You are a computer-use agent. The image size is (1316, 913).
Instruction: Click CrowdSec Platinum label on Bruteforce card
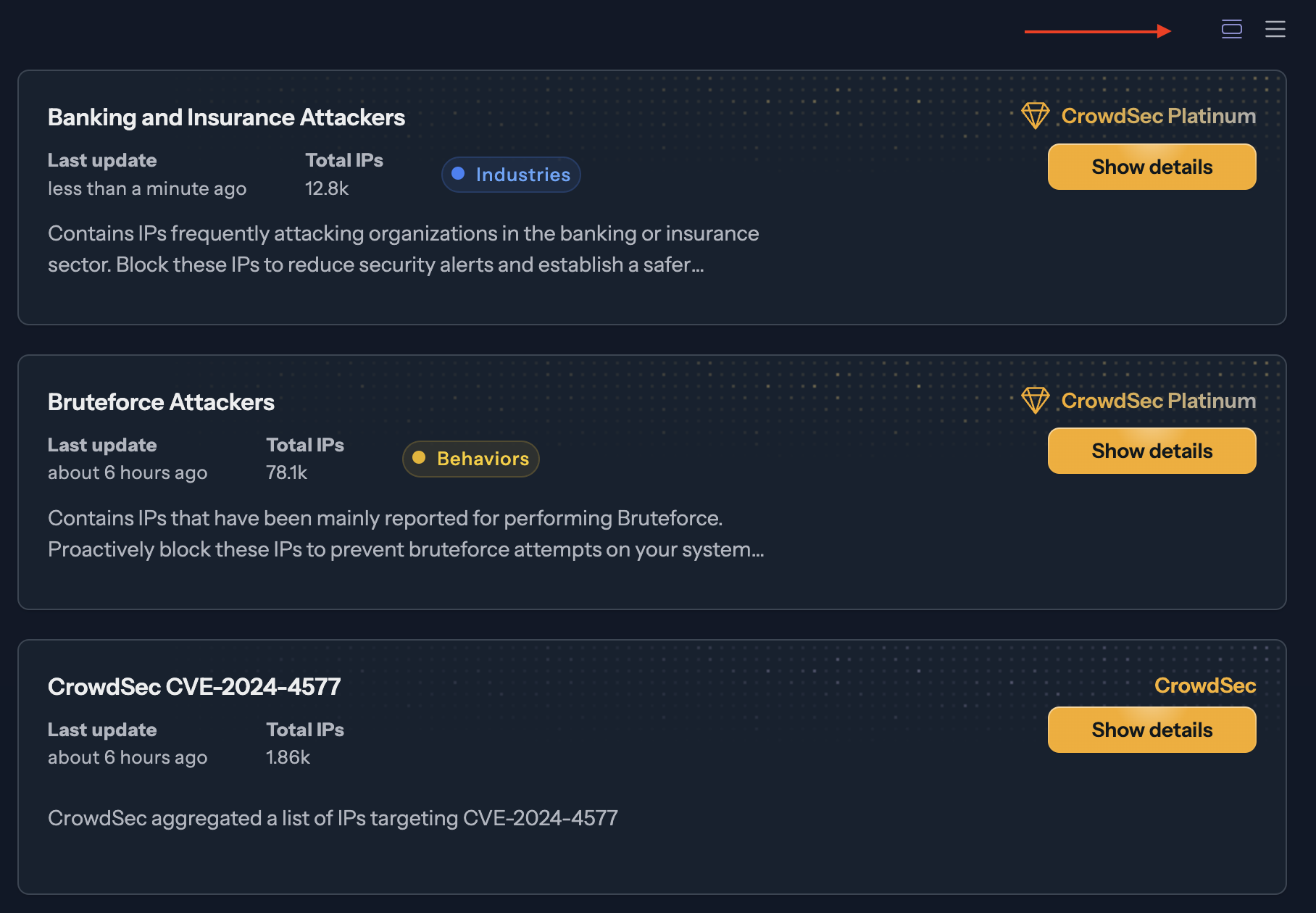(x=1158, y=401)
